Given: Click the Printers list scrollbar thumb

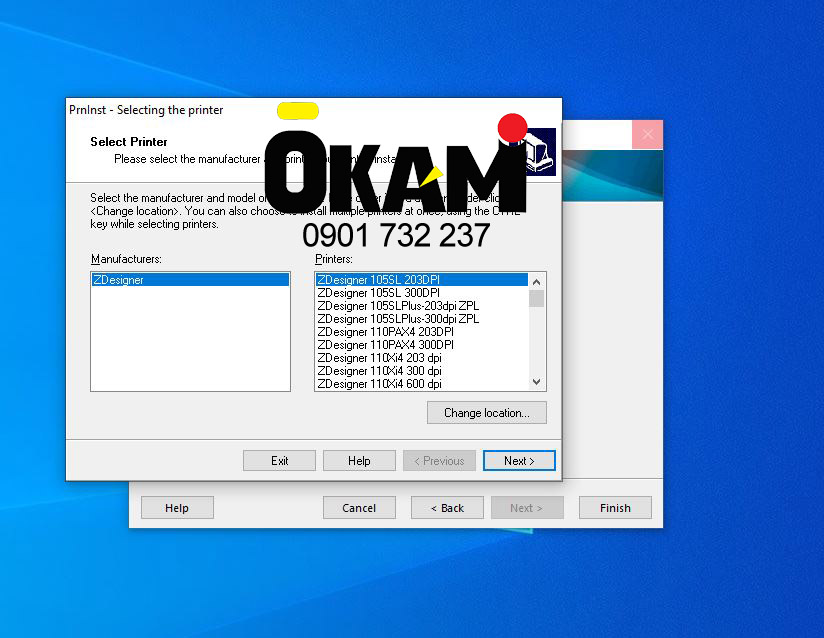Looking at the screenshot, I should tap(537, 299).
